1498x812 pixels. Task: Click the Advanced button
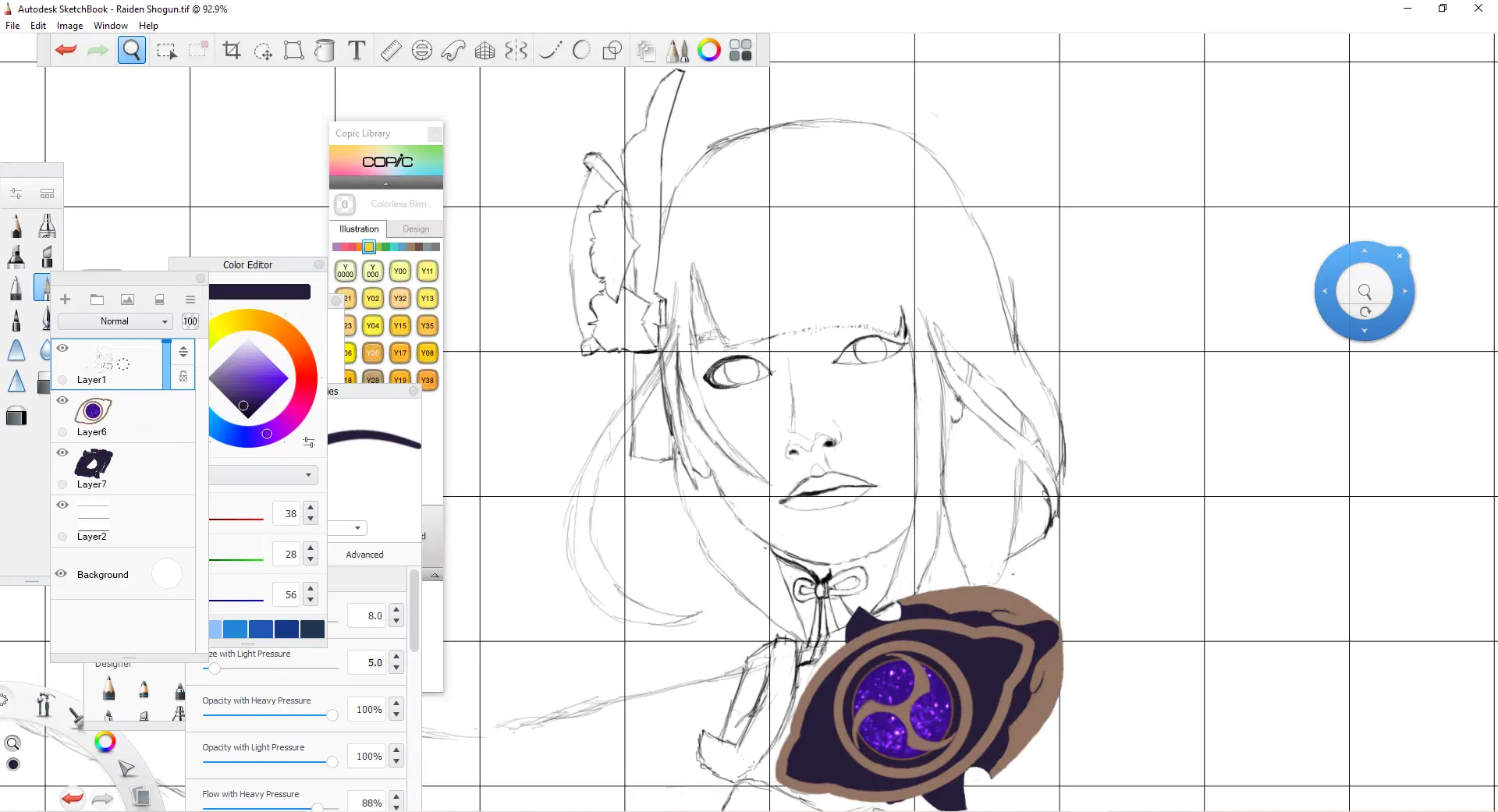(364, 555)
